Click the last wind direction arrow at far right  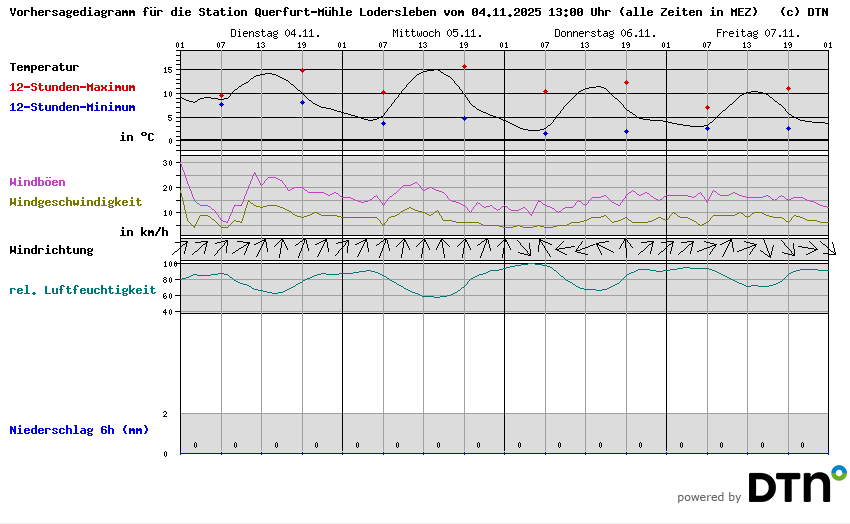click(828, 247)
